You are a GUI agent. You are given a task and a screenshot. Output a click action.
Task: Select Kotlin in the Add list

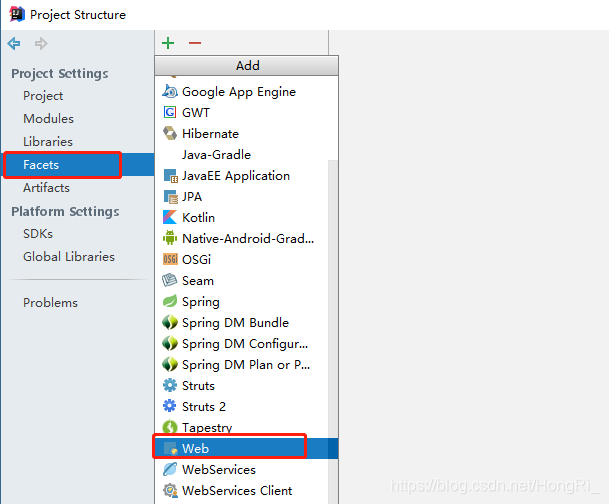click(x=242, y=217)
